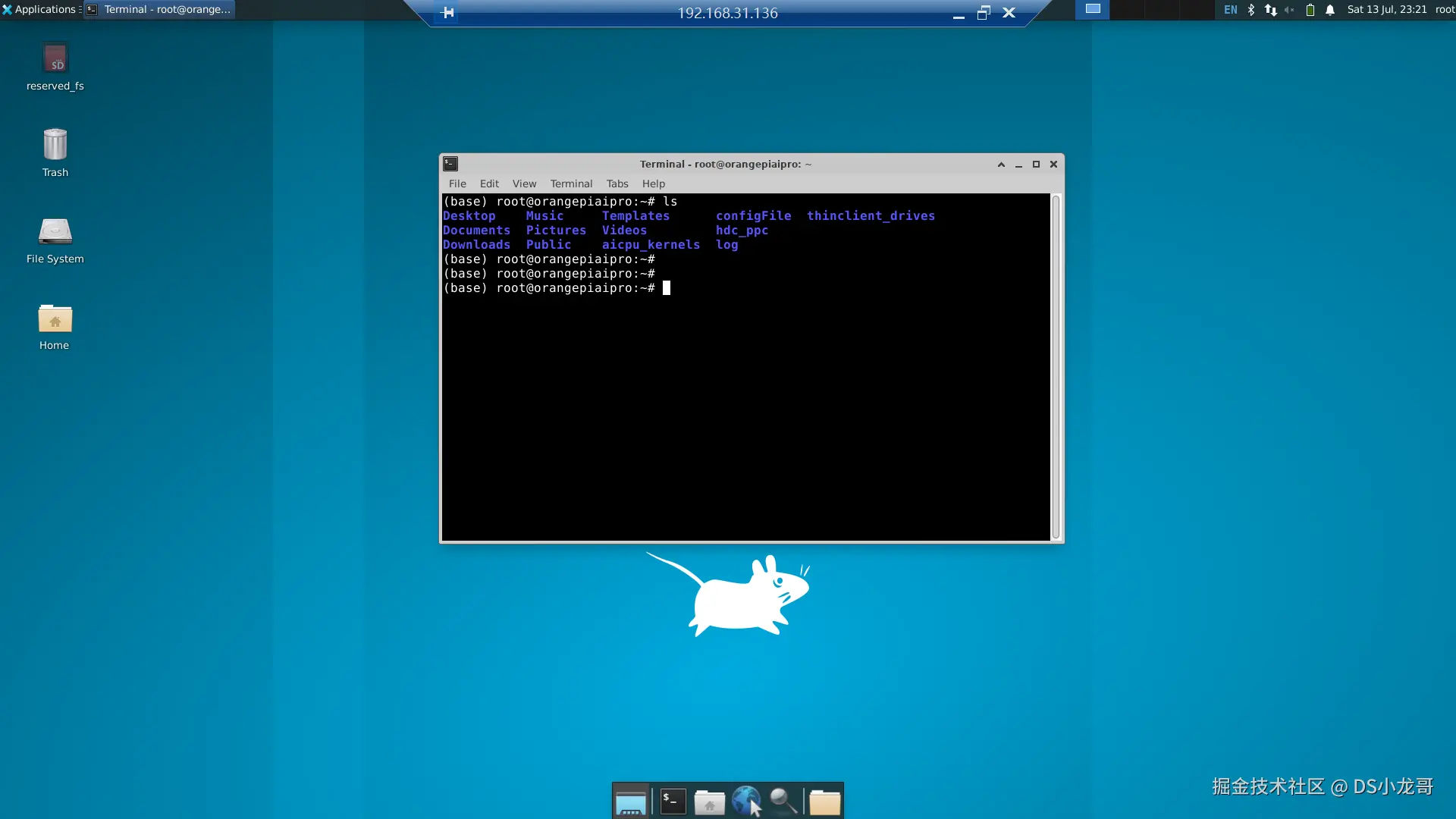Click the EN keyboard layout indicator
The height and width of the screenshot is (819, 1456).
point(1231,10)
